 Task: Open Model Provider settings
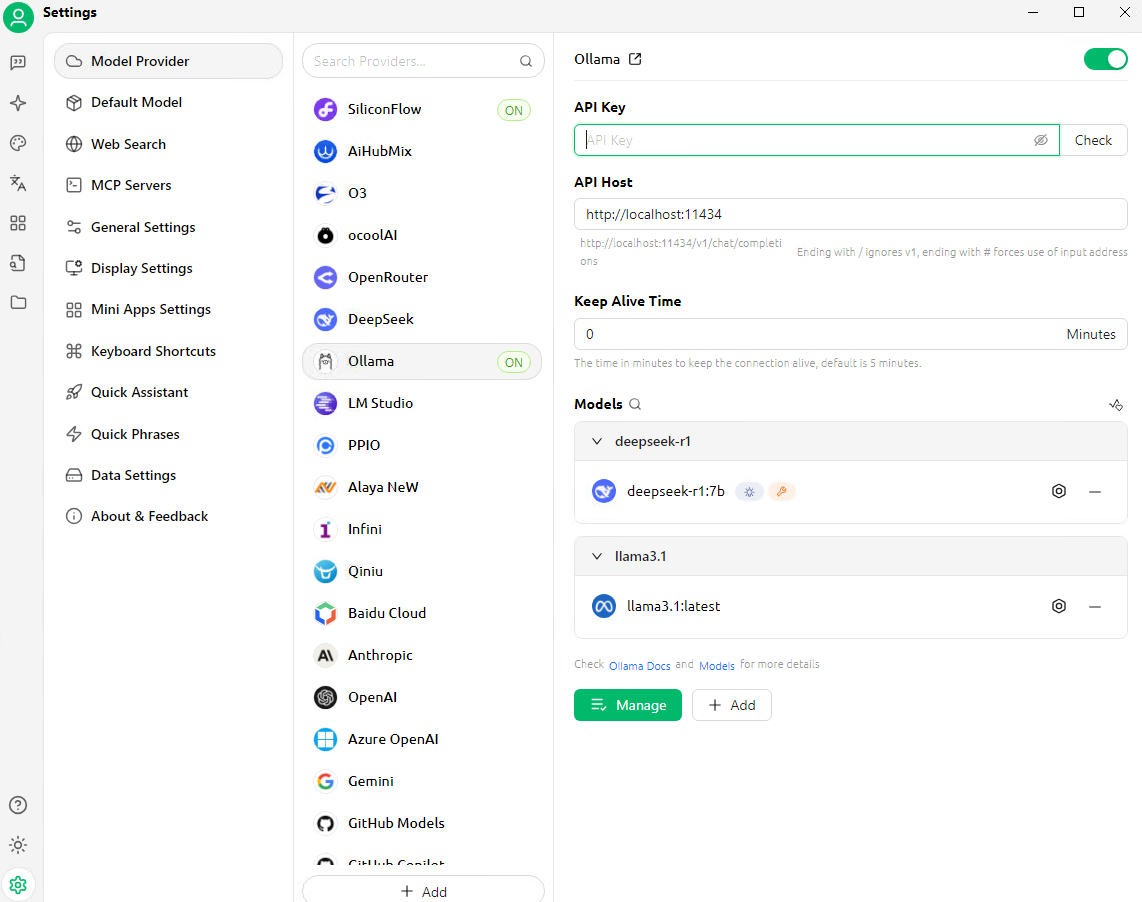pyautogui.click(x=168, y=61)
